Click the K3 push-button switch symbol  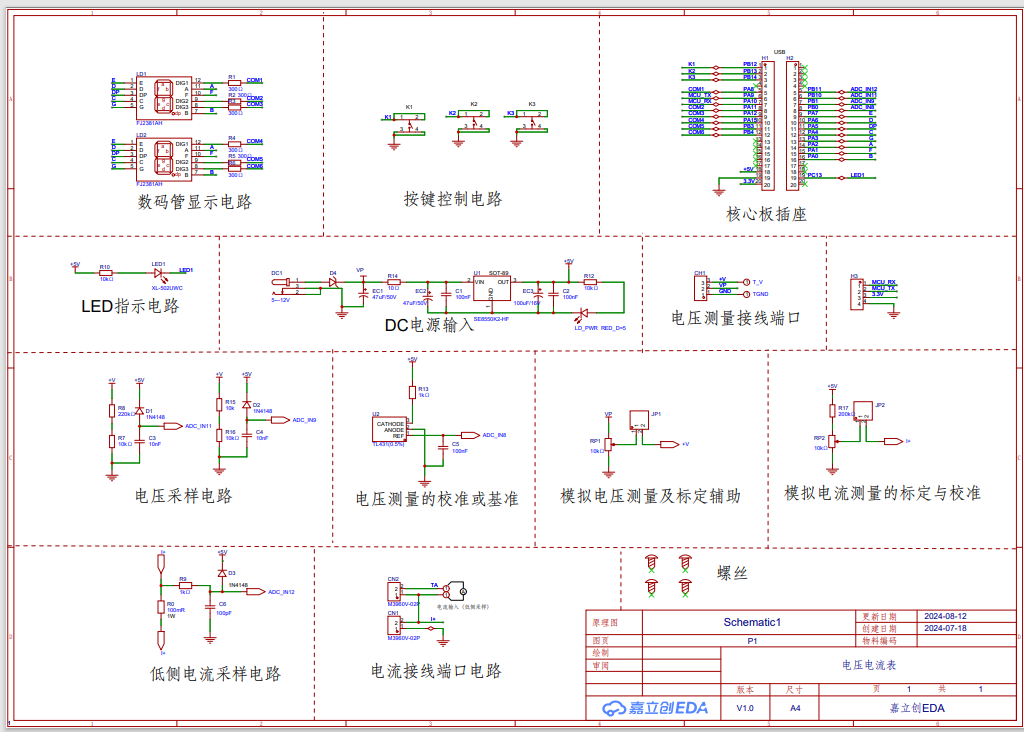tap(532, 121)
